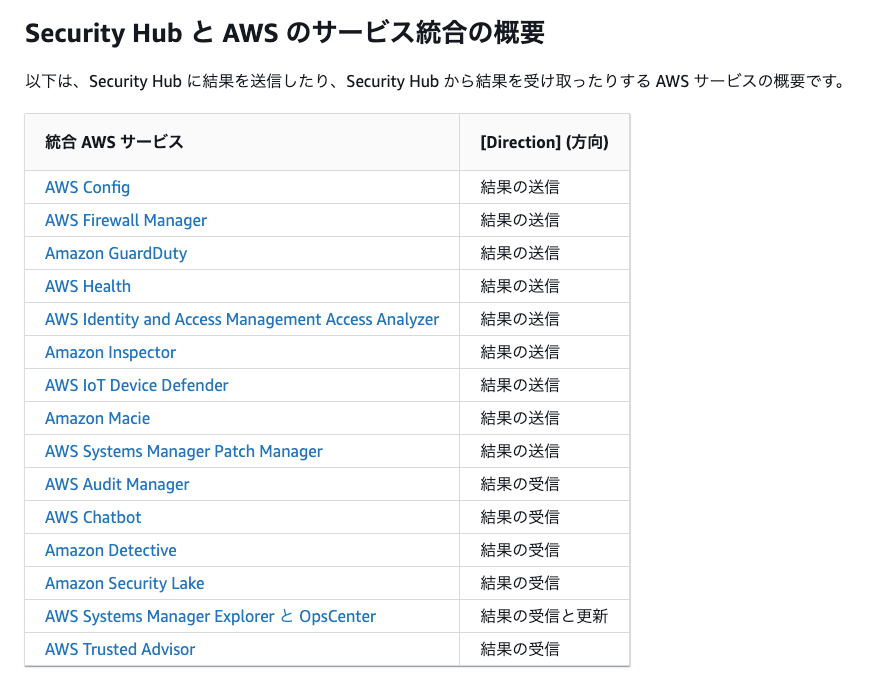Open AWS Systems Manager Explorer と OpsCenter link
Viewport: 869px width, 686px height.
[x=211, y=616]
